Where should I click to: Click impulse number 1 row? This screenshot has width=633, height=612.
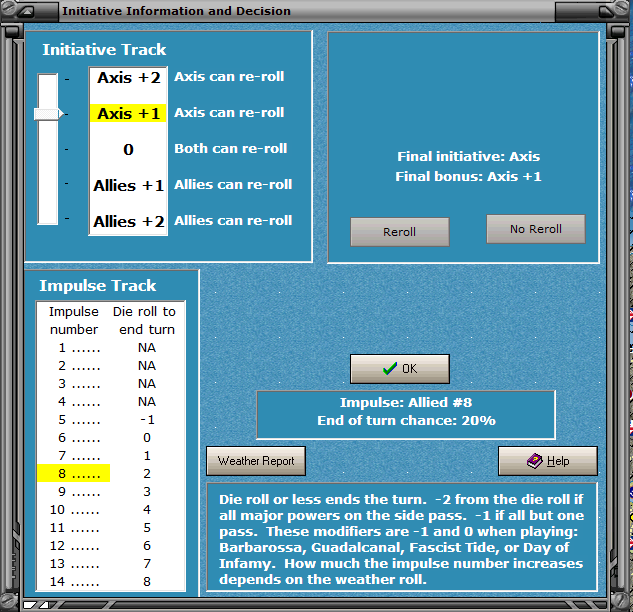pos(111,348)
